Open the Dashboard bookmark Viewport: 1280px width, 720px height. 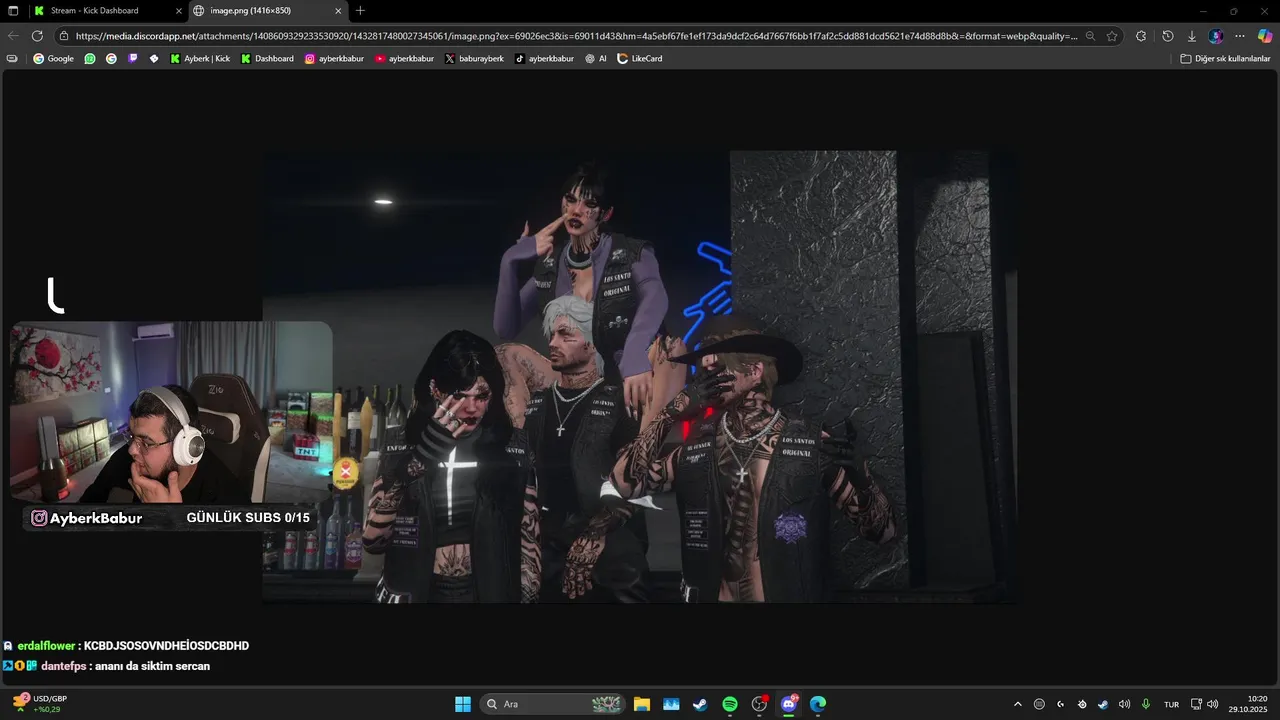pyautogui.click(x=267, y=59)
